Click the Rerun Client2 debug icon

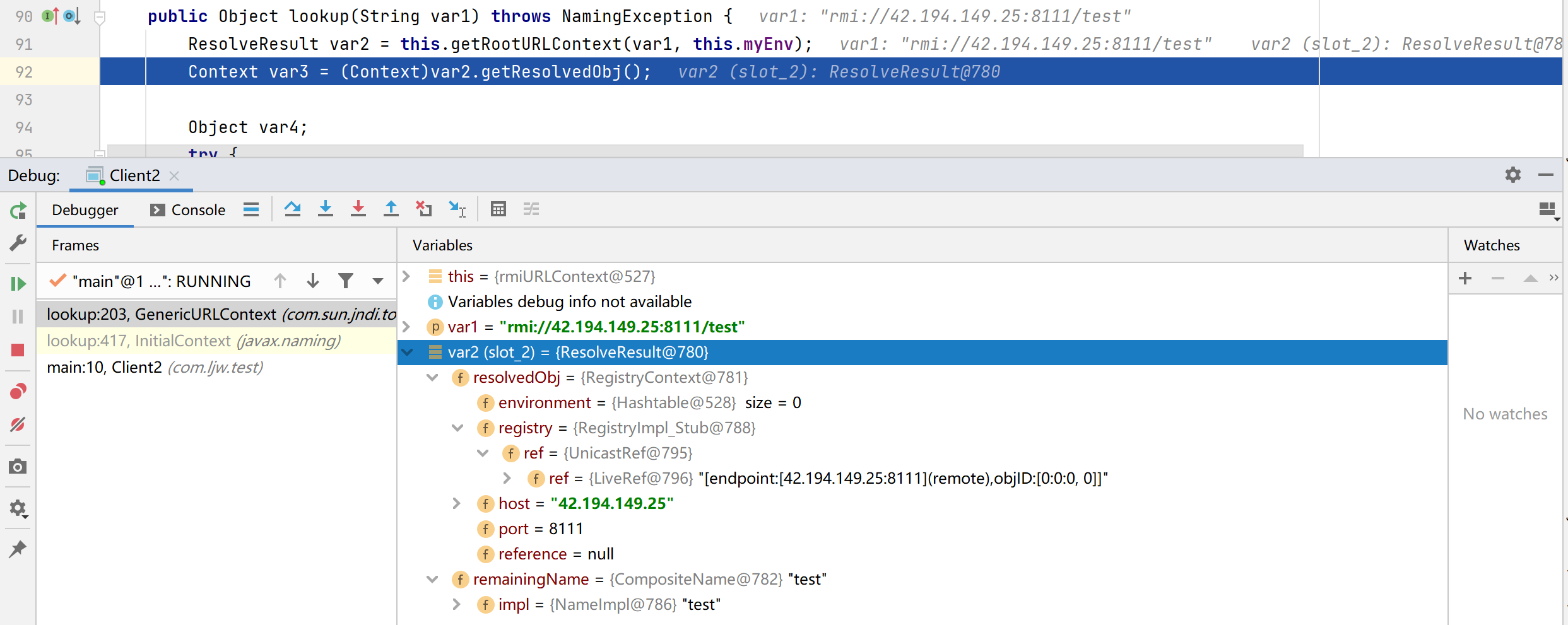[x=18, y=211]
